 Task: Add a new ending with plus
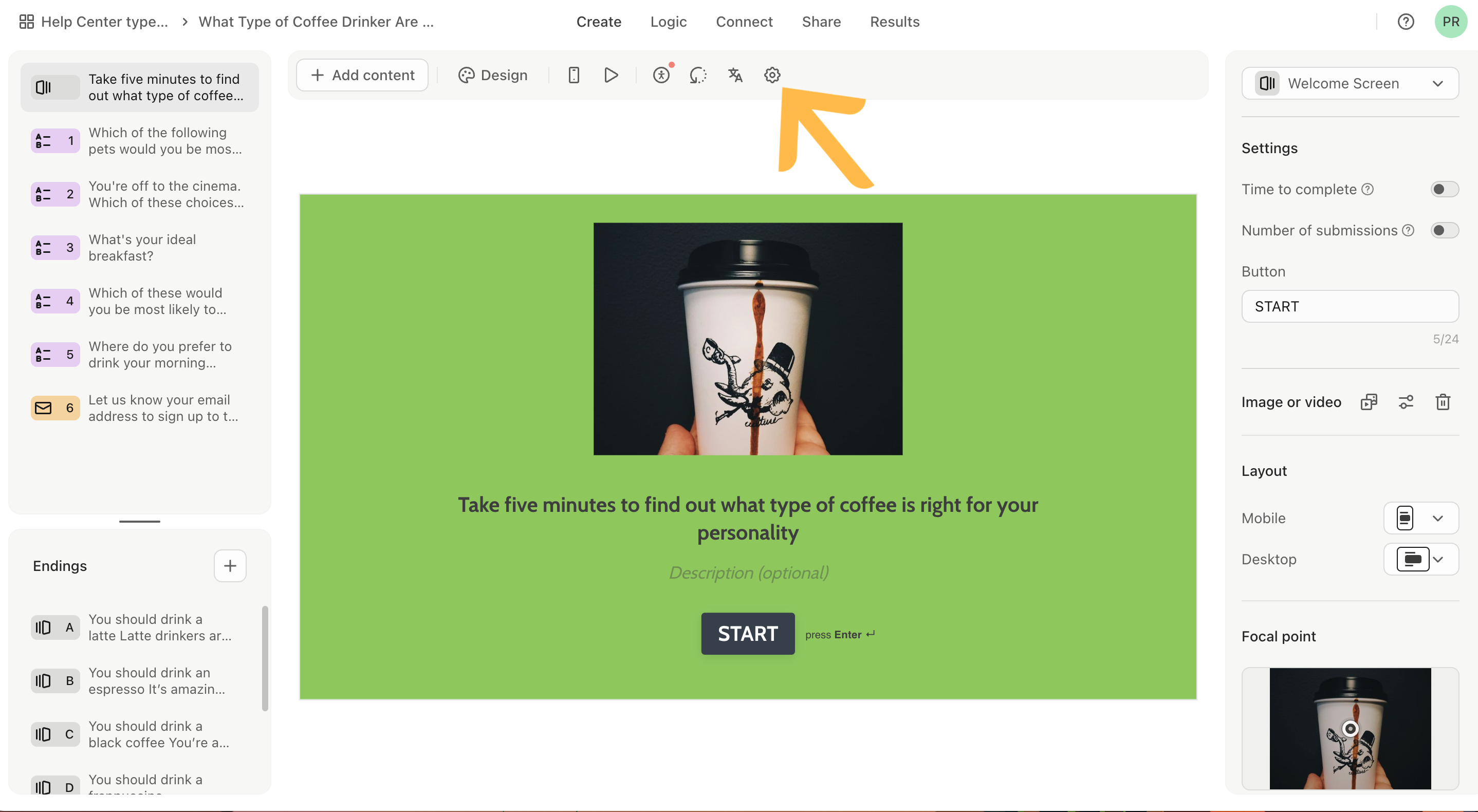[230, 566]
